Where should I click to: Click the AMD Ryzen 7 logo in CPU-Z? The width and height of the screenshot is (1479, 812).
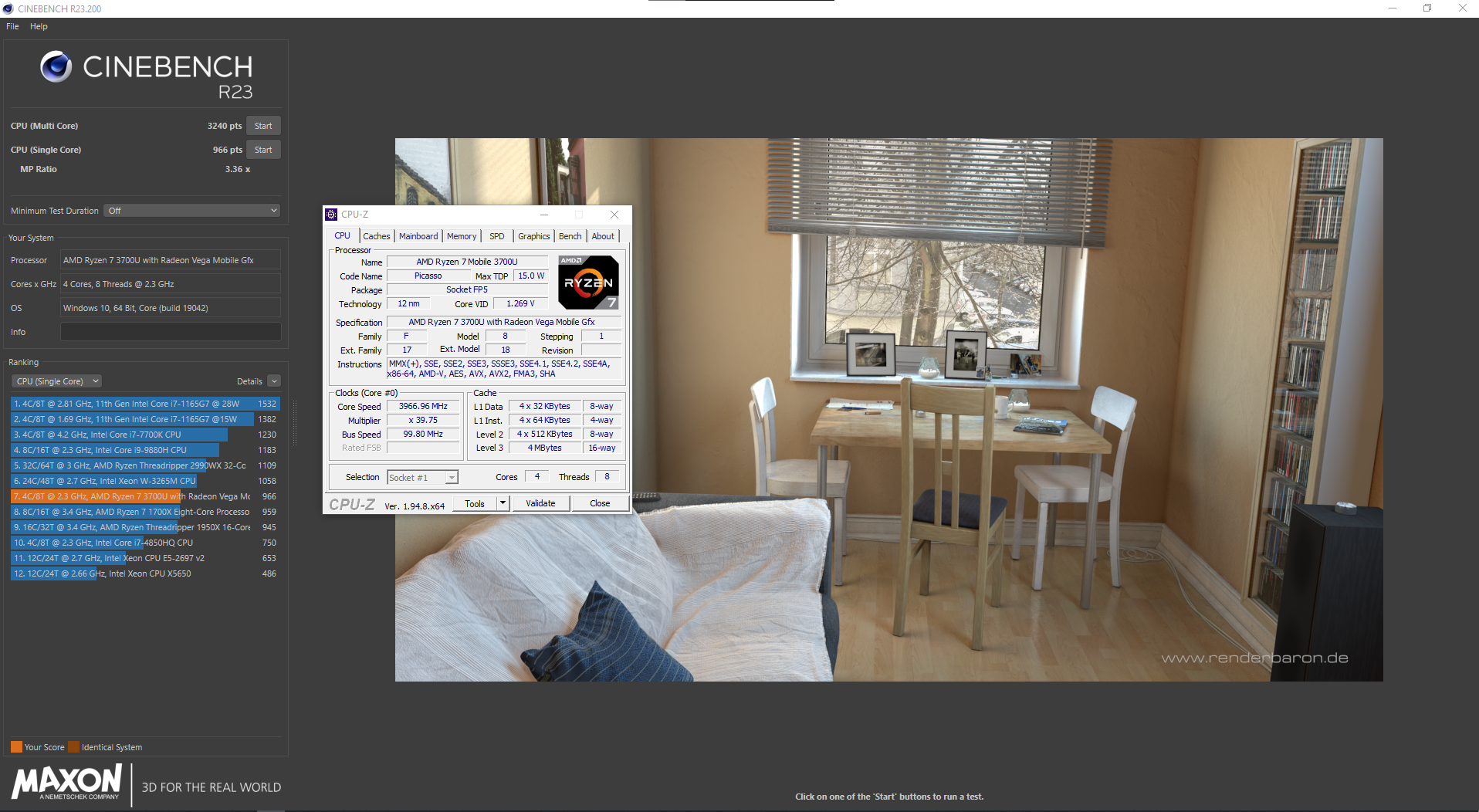pos(588,283)
